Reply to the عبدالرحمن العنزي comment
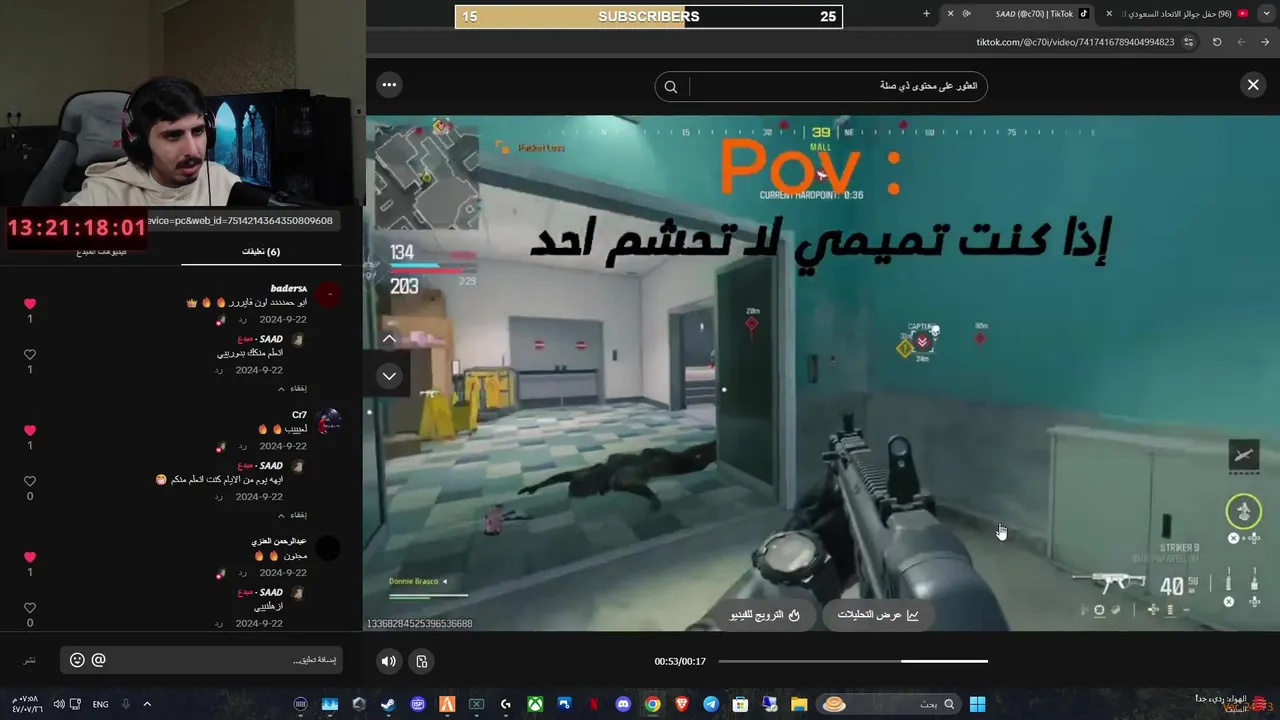The image size is (1280, 720). tap(242, 573)
